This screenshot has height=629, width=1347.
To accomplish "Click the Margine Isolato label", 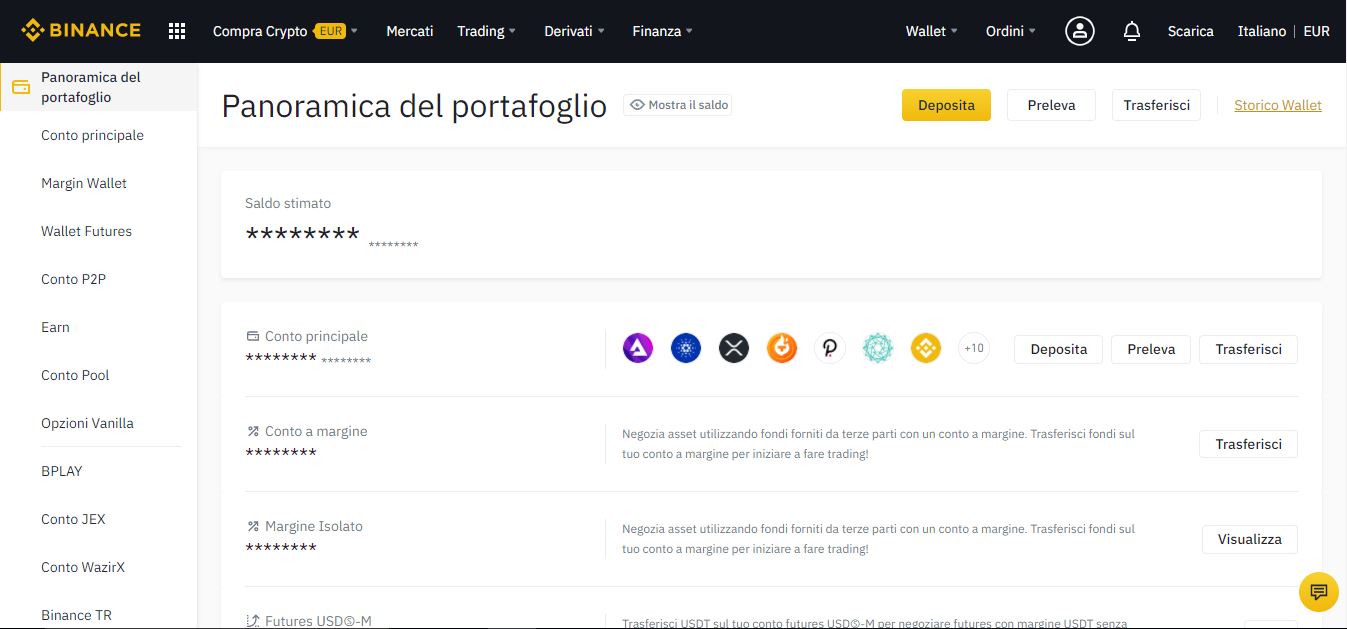I will [x=314, y=526].
